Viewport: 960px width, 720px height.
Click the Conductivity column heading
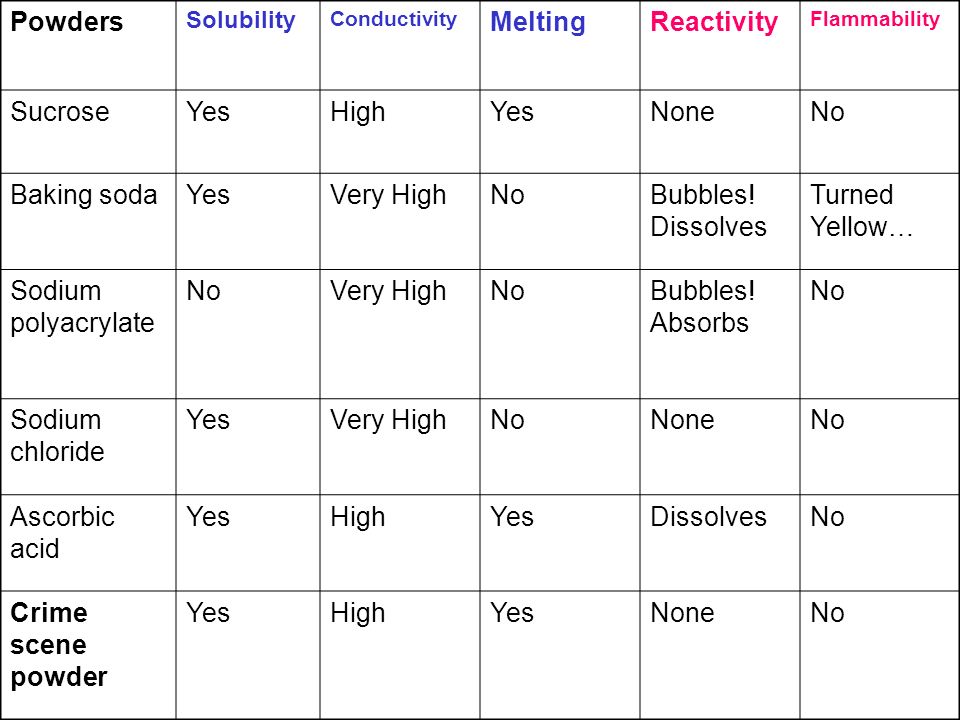pos(393,19)
